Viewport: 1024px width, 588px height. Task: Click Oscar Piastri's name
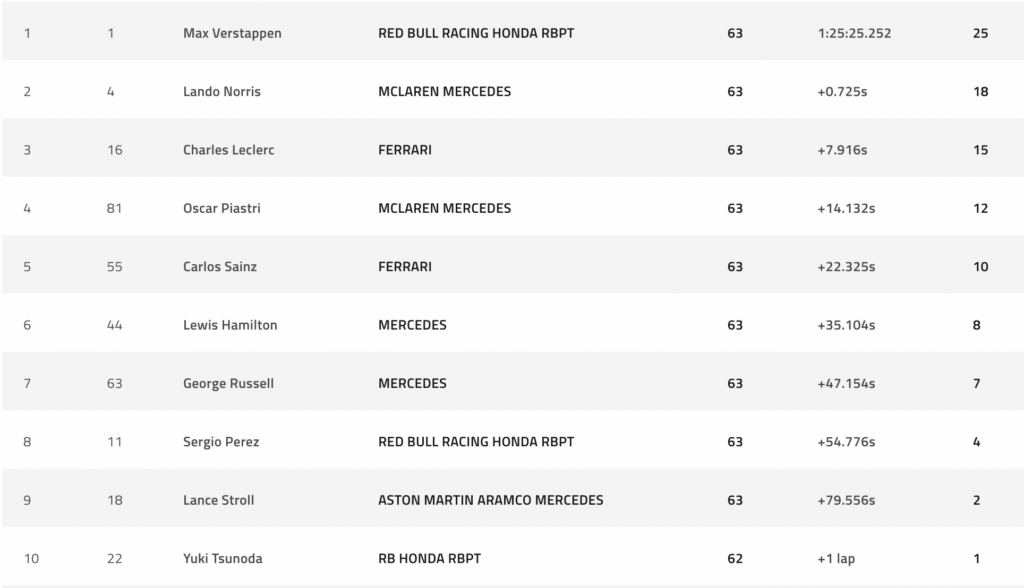point(221,208)
